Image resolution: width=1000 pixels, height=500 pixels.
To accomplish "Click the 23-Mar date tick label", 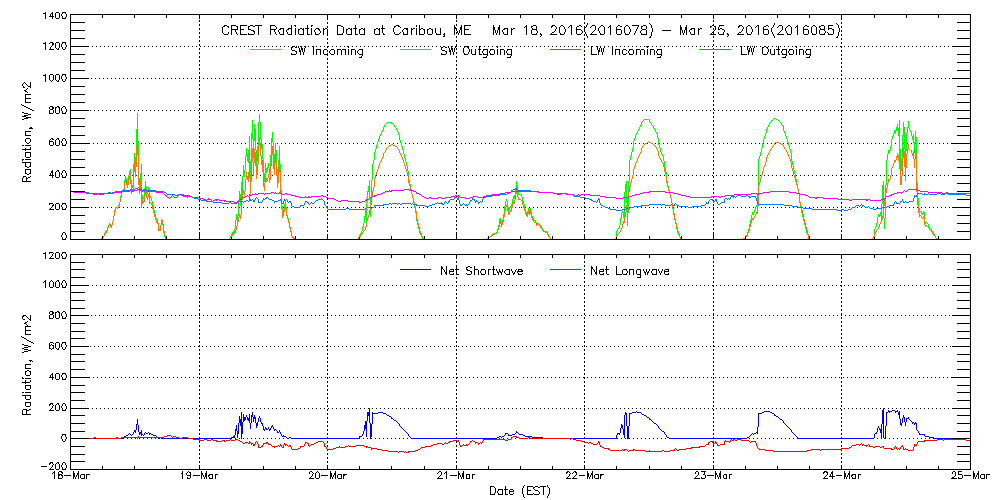I will [x=713, y=477].
